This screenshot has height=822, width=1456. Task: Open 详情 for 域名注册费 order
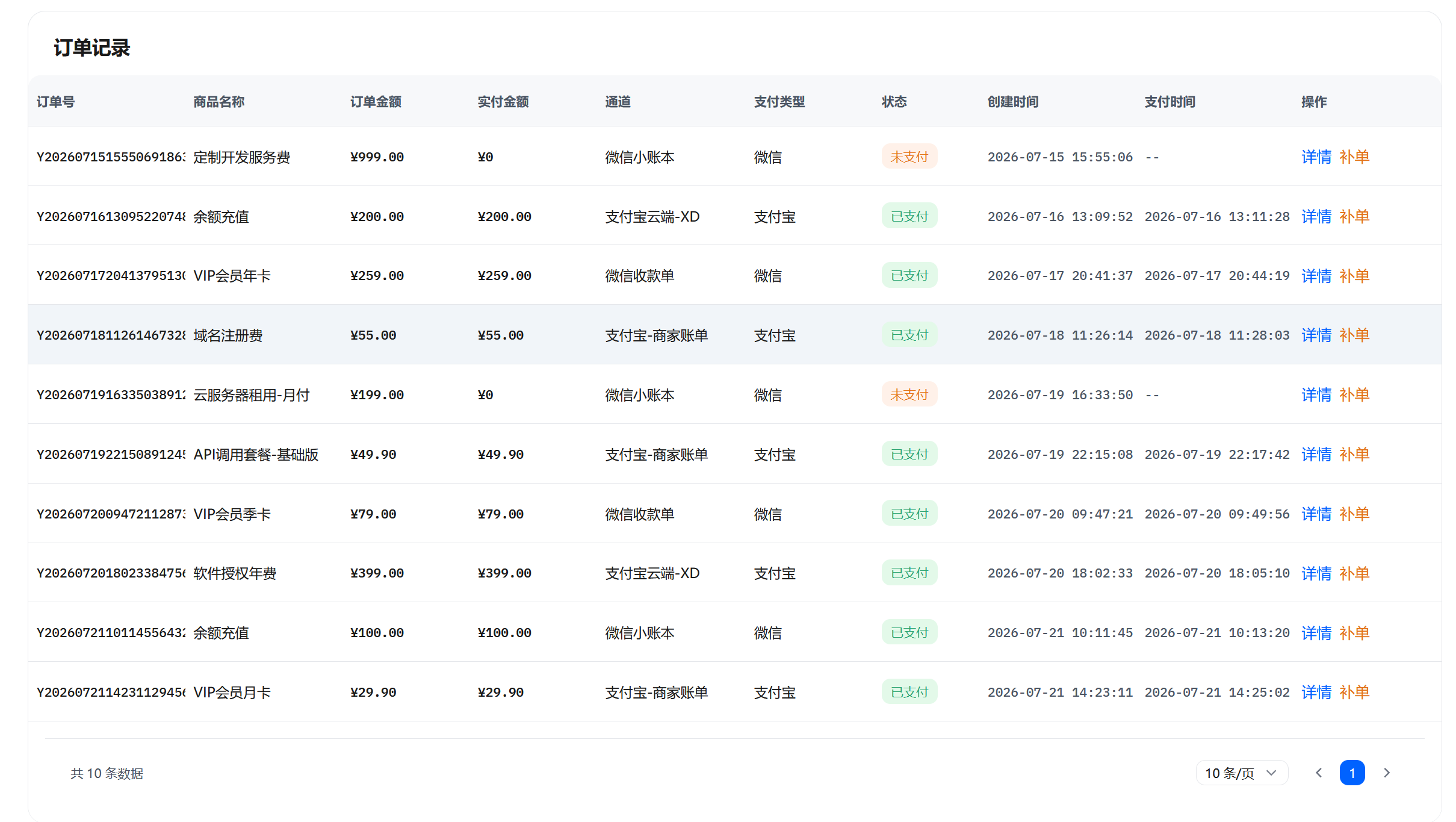pos(1316,335)
